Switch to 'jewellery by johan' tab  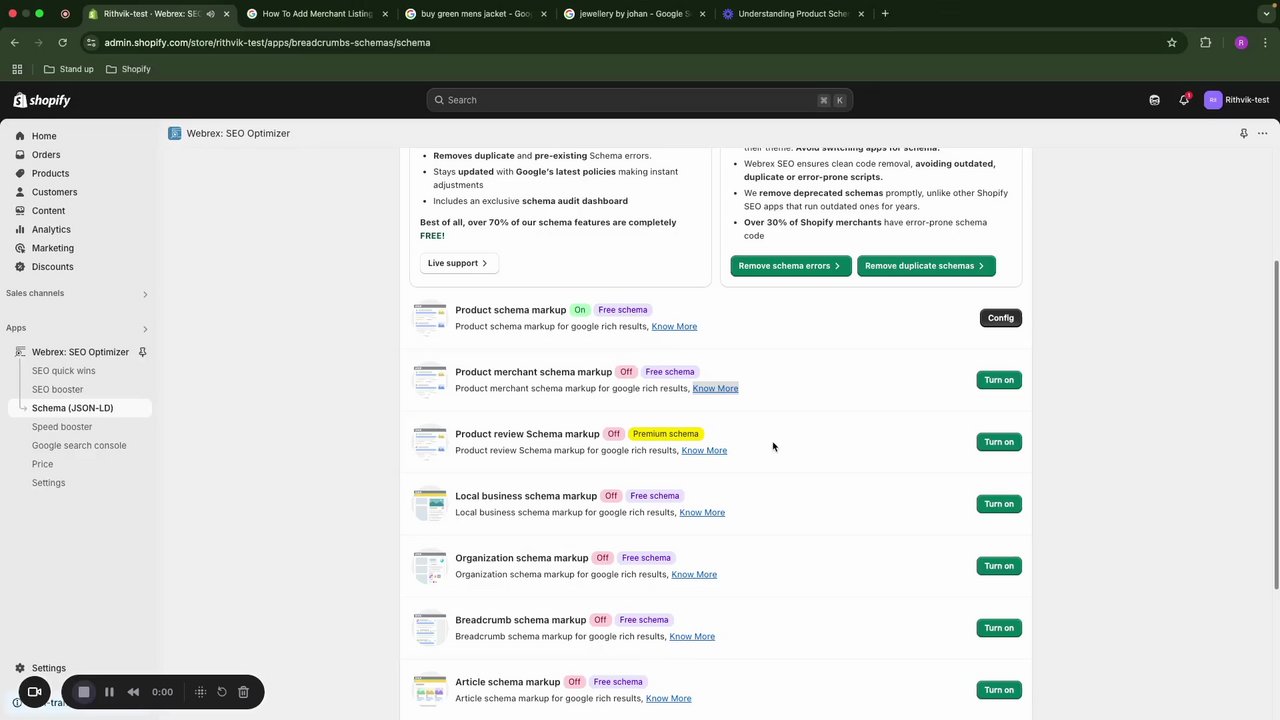(x=634, y=14)
